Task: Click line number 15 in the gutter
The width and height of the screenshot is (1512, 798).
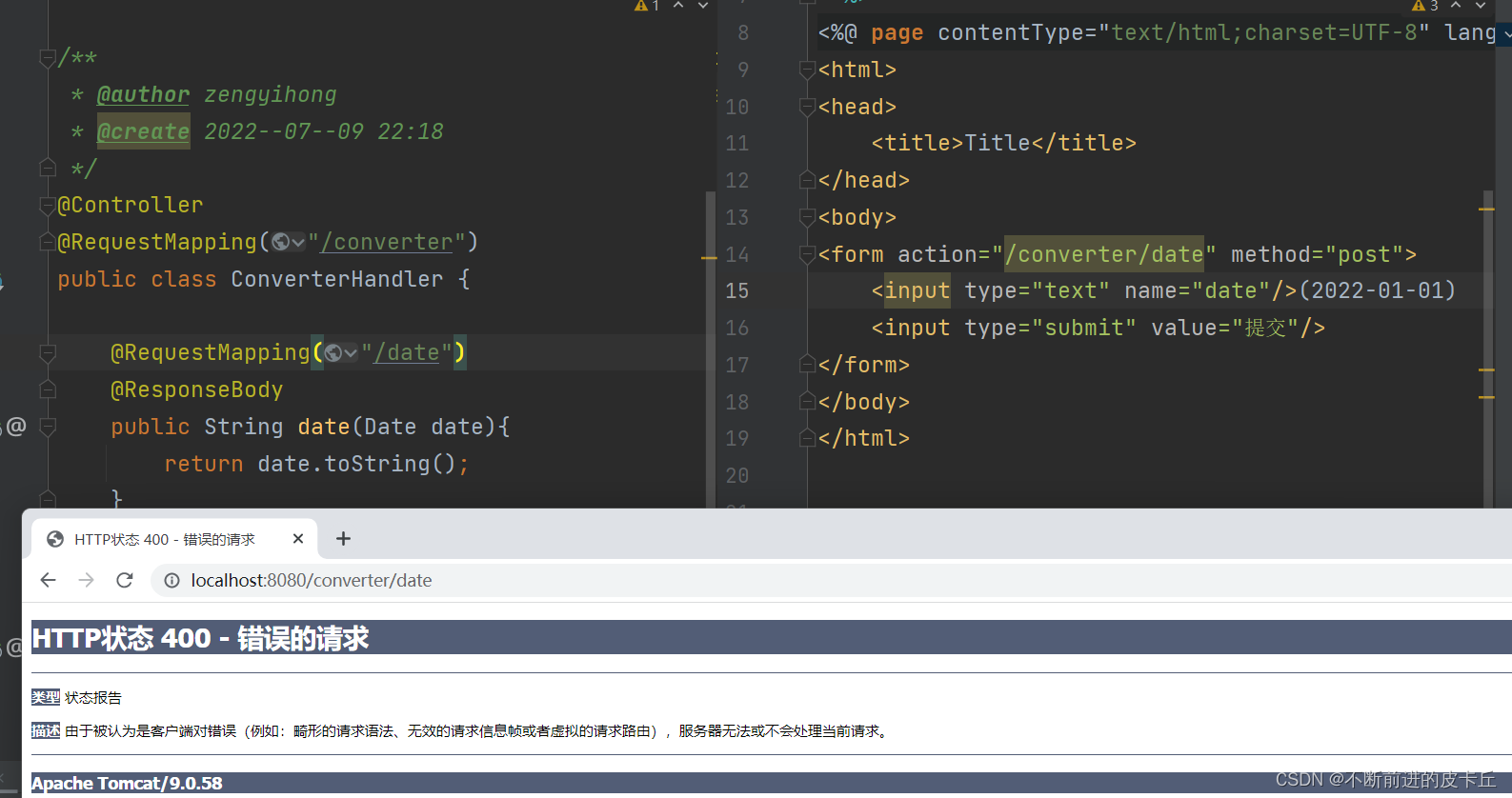Action: [737, 291]
